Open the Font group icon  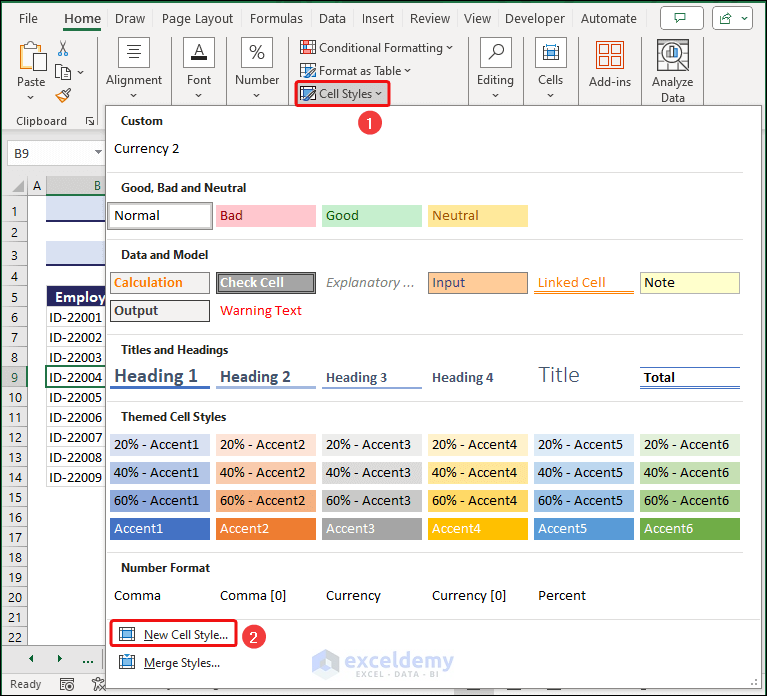[x=199, y=52]
